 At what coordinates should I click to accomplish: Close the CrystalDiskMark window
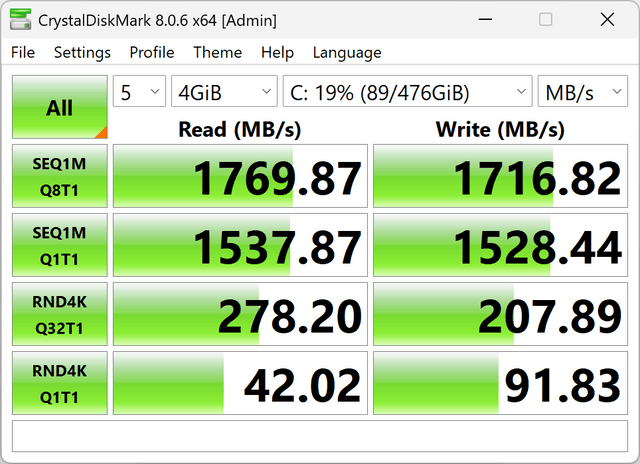point(607,19)
